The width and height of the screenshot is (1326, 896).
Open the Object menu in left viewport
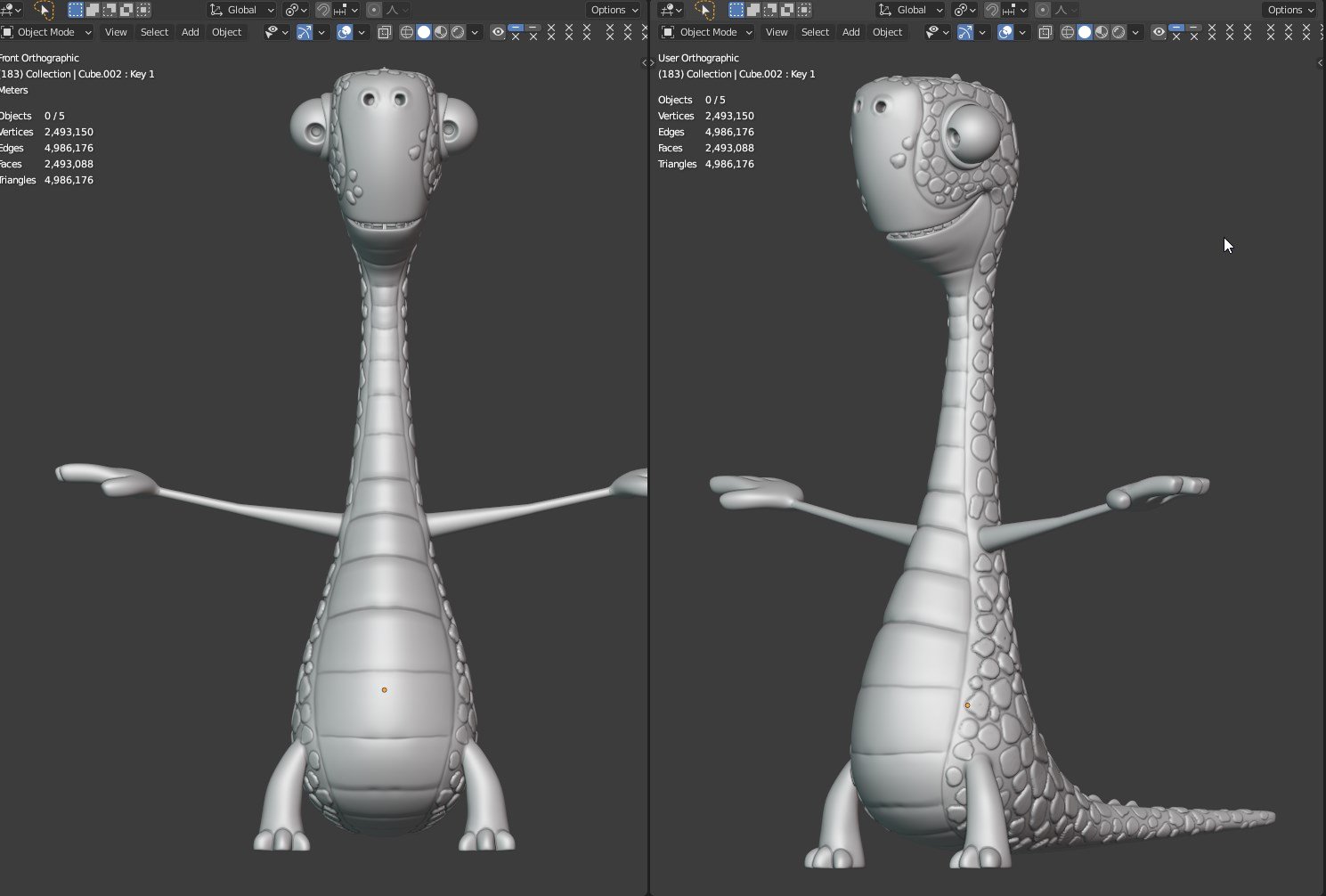click(x=226, y=32)
